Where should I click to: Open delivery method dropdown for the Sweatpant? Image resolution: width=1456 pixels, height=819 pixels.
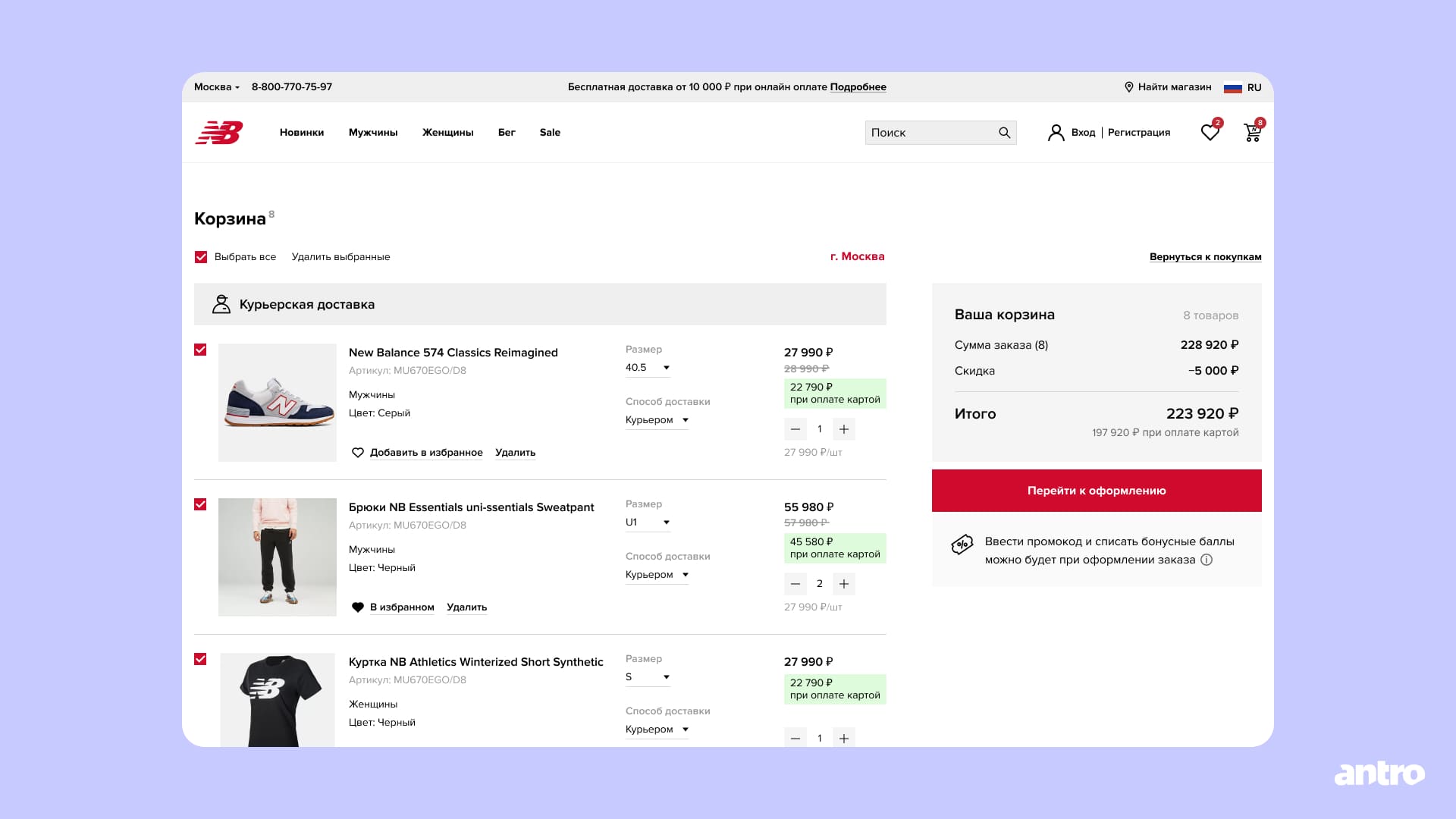(657, 575)
